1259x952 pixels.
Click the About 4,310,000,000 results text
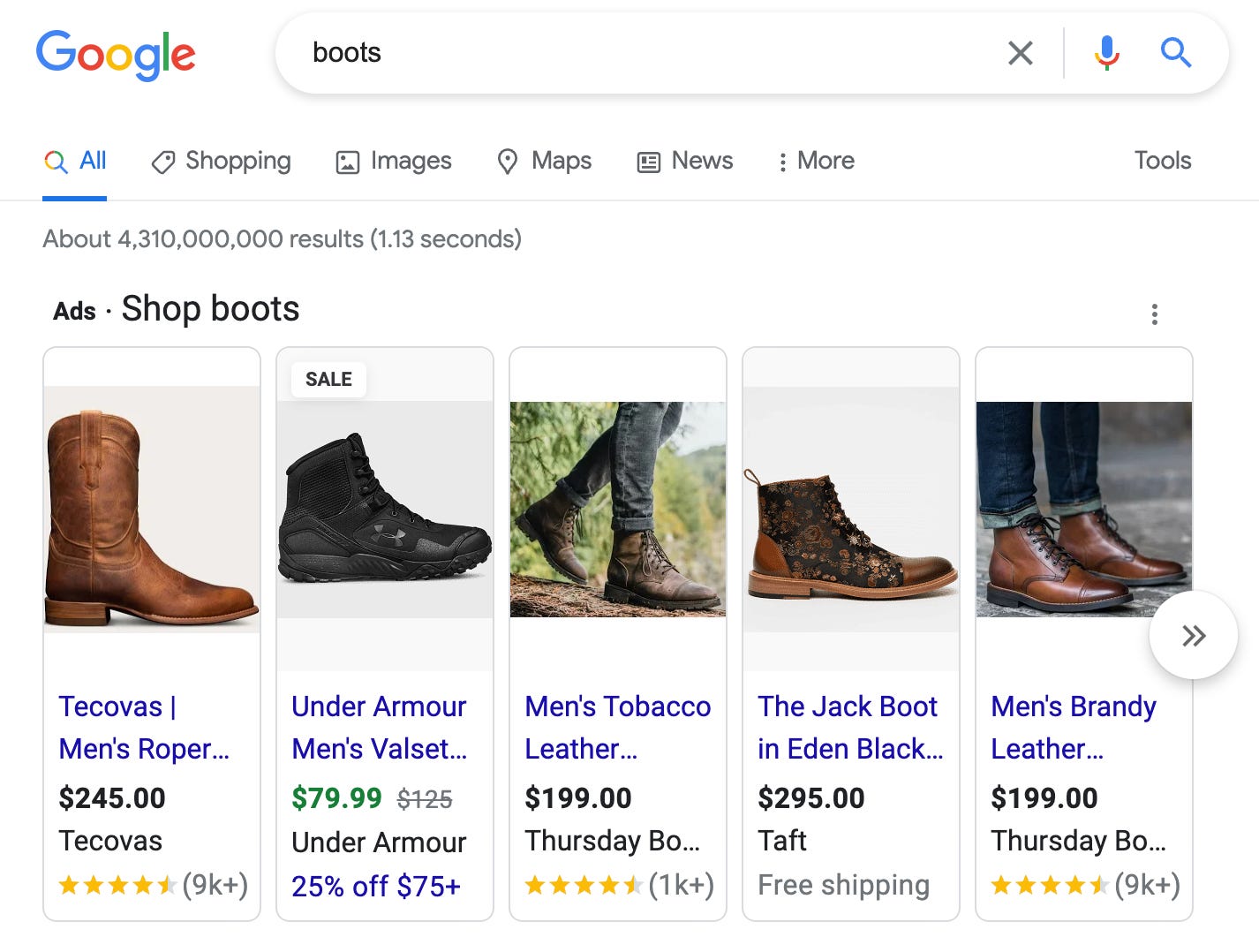pos(283,239)
